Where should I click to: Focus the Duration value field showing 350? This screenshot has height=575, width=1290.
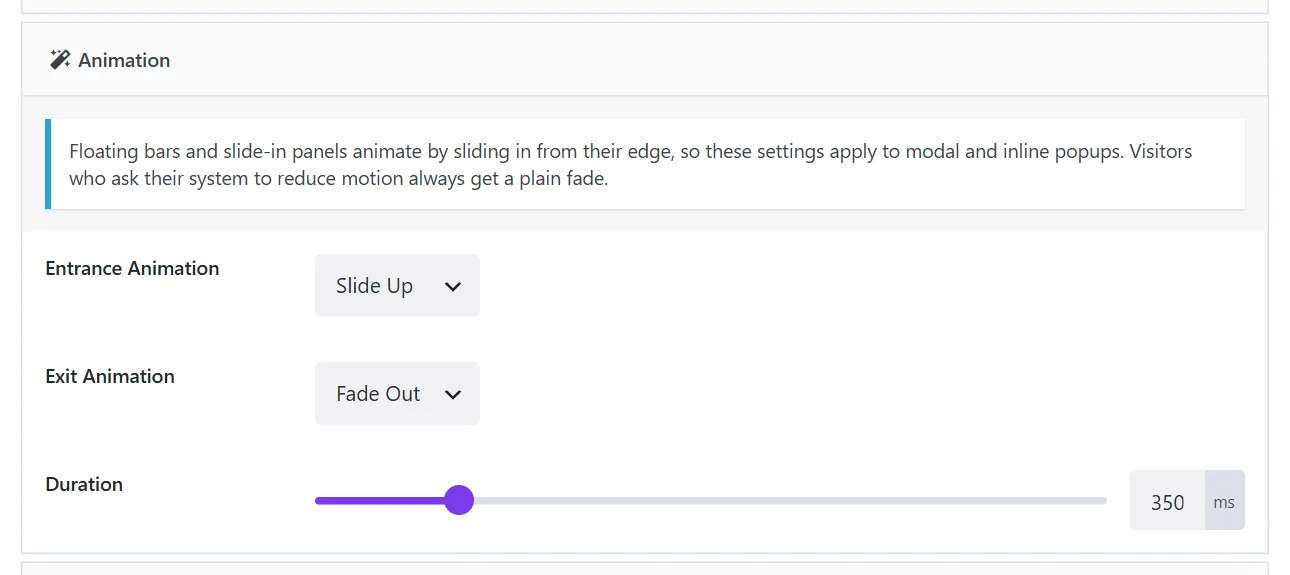point(1167,500)
